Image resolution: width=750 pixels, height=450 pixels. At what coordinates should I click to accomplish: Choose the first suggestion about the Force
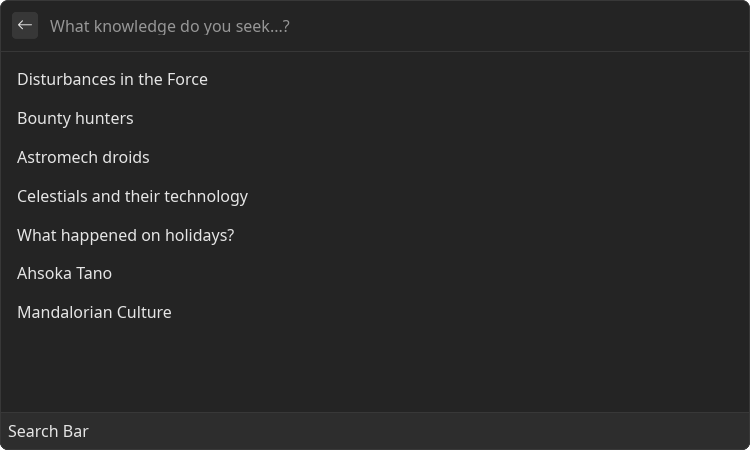(375, 79)
